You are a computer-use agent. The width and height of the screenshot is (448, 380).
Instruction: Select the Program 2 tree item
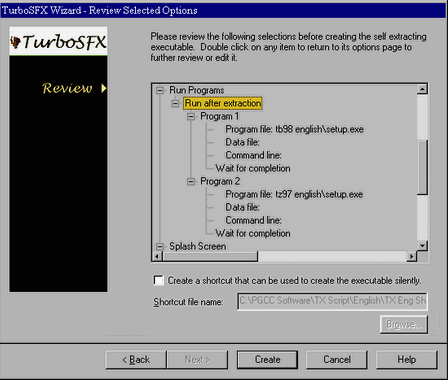pyautogui.click(x=220, y=181)
